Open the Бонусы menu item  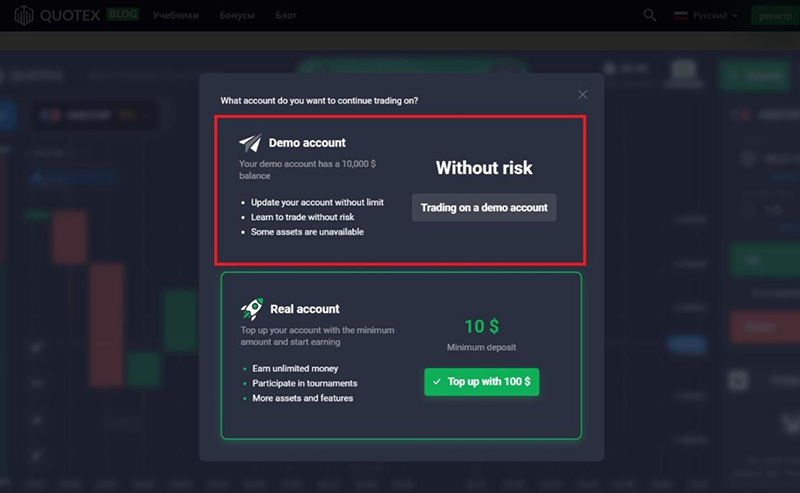click(237, 15)
